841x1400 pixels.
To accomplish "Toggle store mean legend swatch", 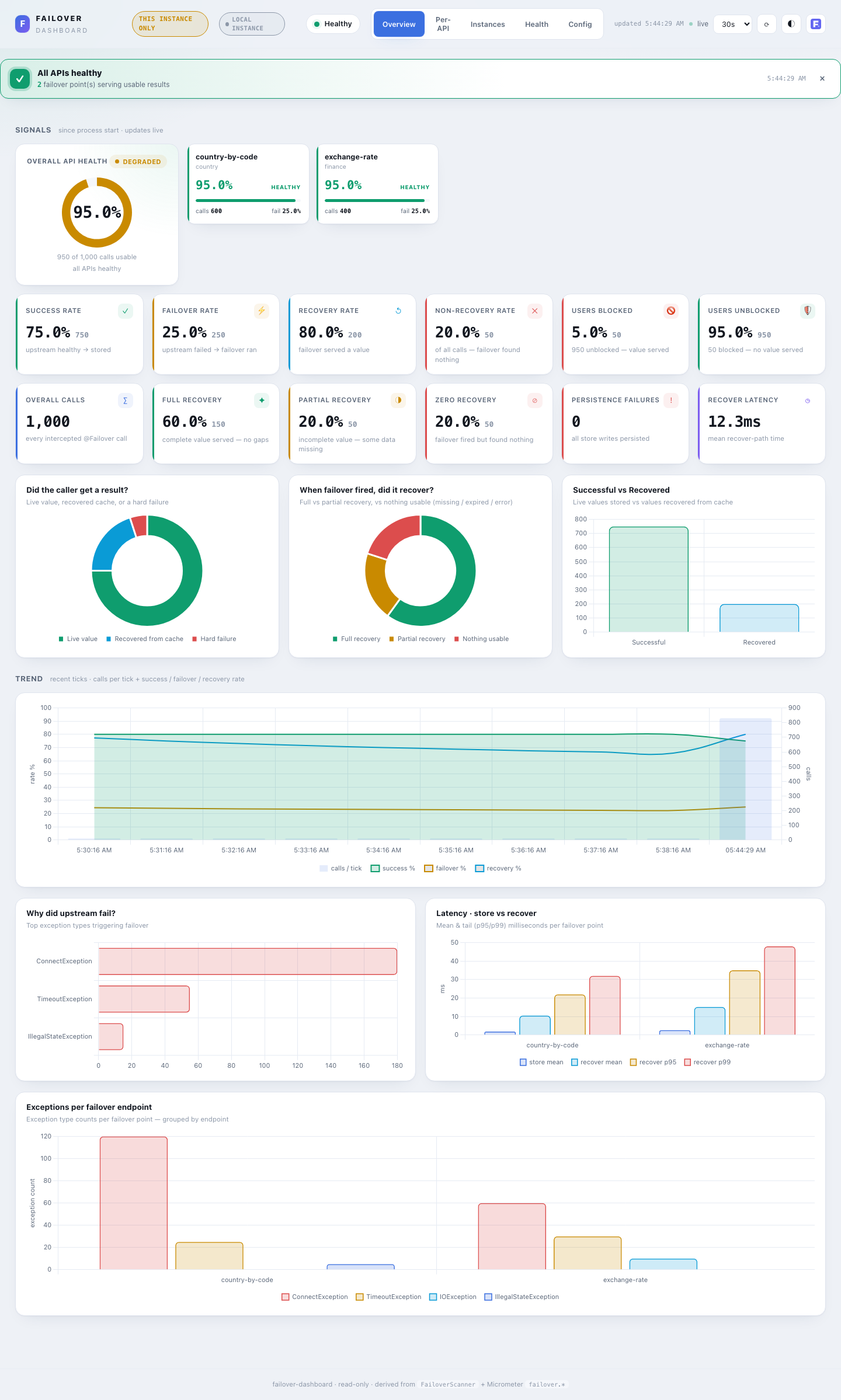I will [x=523, y=1062].
